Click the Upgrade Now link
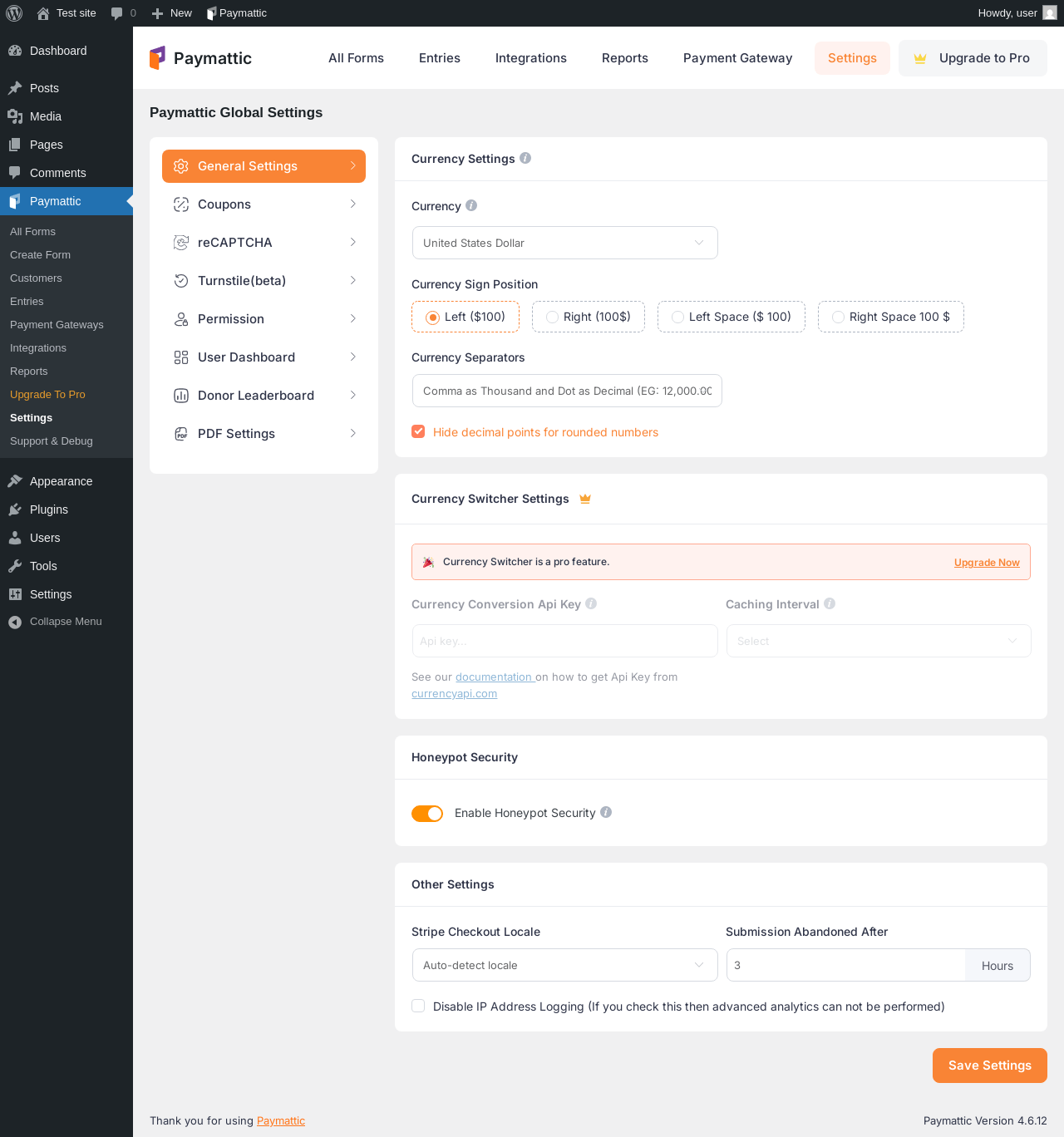The width and height of the screenshot is (1064, 1137). (x=987, y=563)
